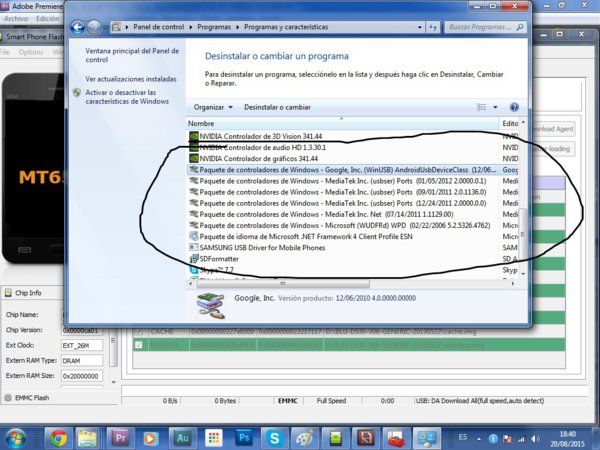This screenshot has width=600, height=450.
Task: Click the network signal tray icon
Action: pos(521,439)
